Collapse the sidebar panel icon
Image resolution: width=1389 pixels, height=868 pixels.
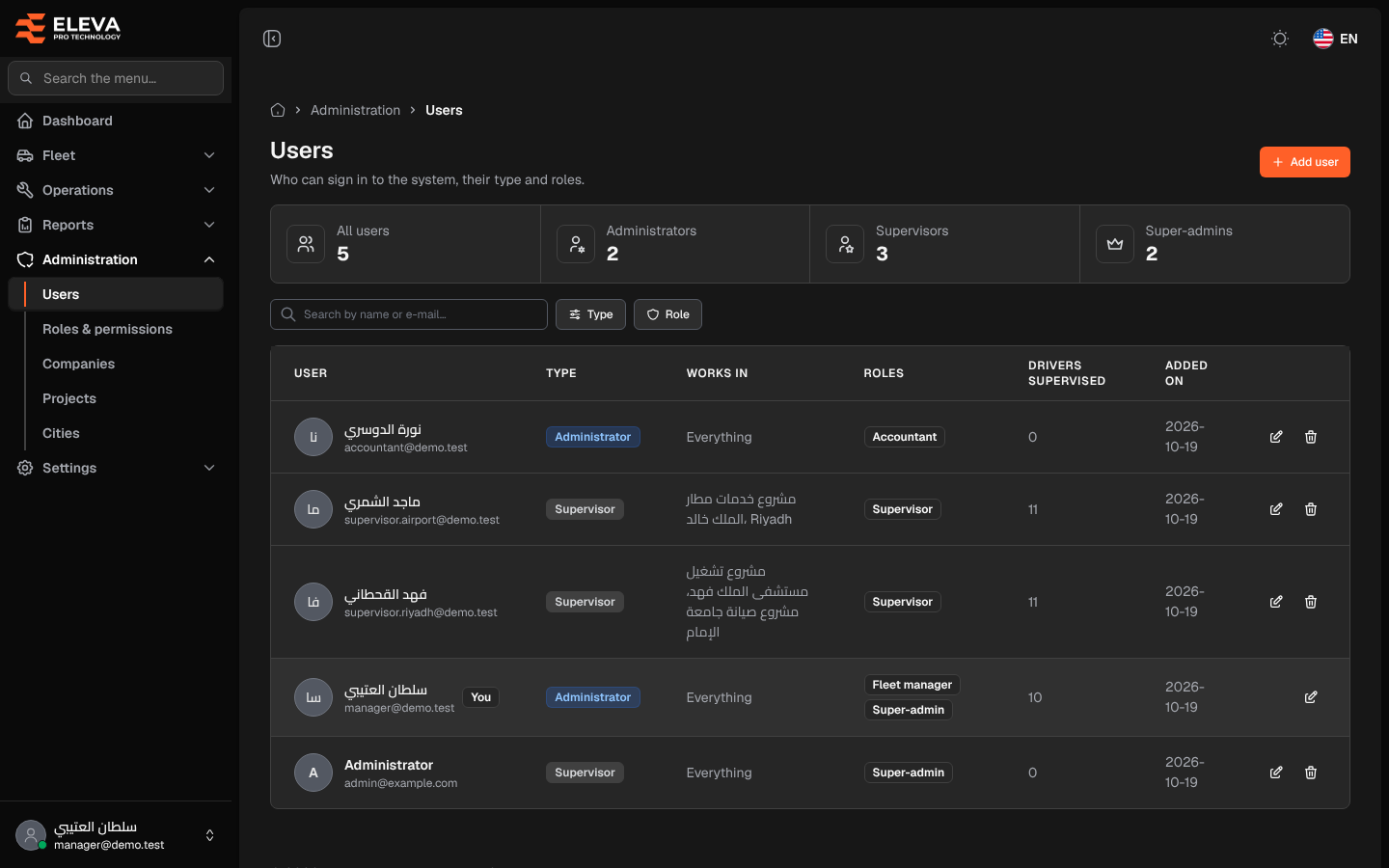[272, 39]
